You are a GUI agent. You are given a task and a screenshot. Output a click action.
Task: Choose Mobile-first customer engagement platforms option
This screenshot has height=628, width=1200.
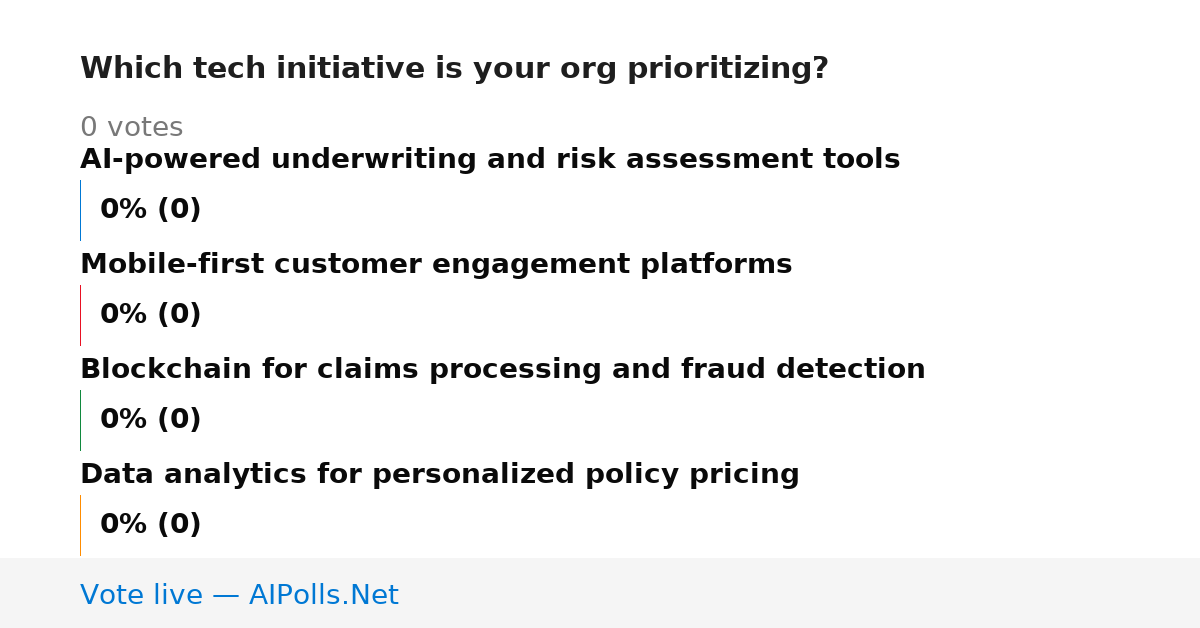(436, 265)
